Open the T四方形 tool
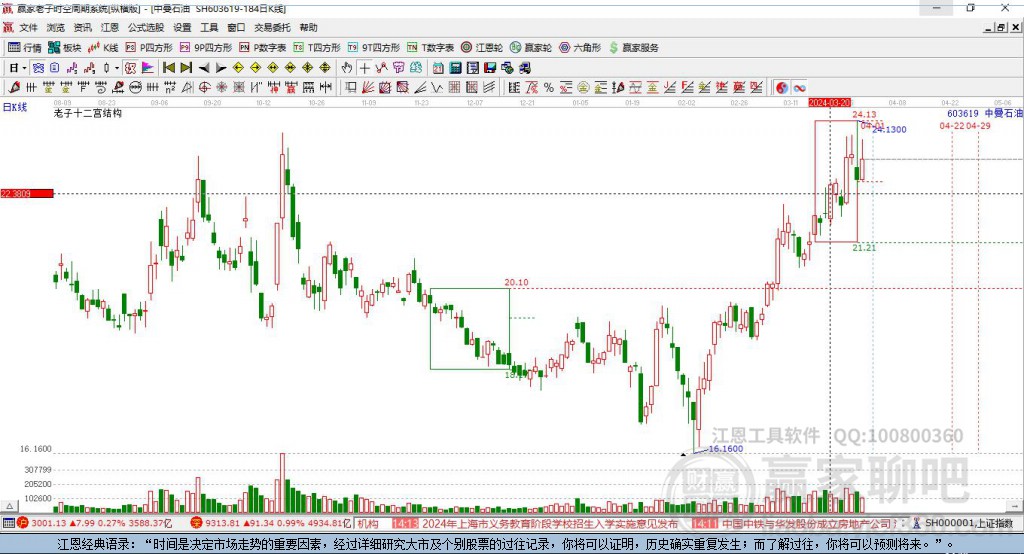The image size is (1024, 554). tap(317, 48)
